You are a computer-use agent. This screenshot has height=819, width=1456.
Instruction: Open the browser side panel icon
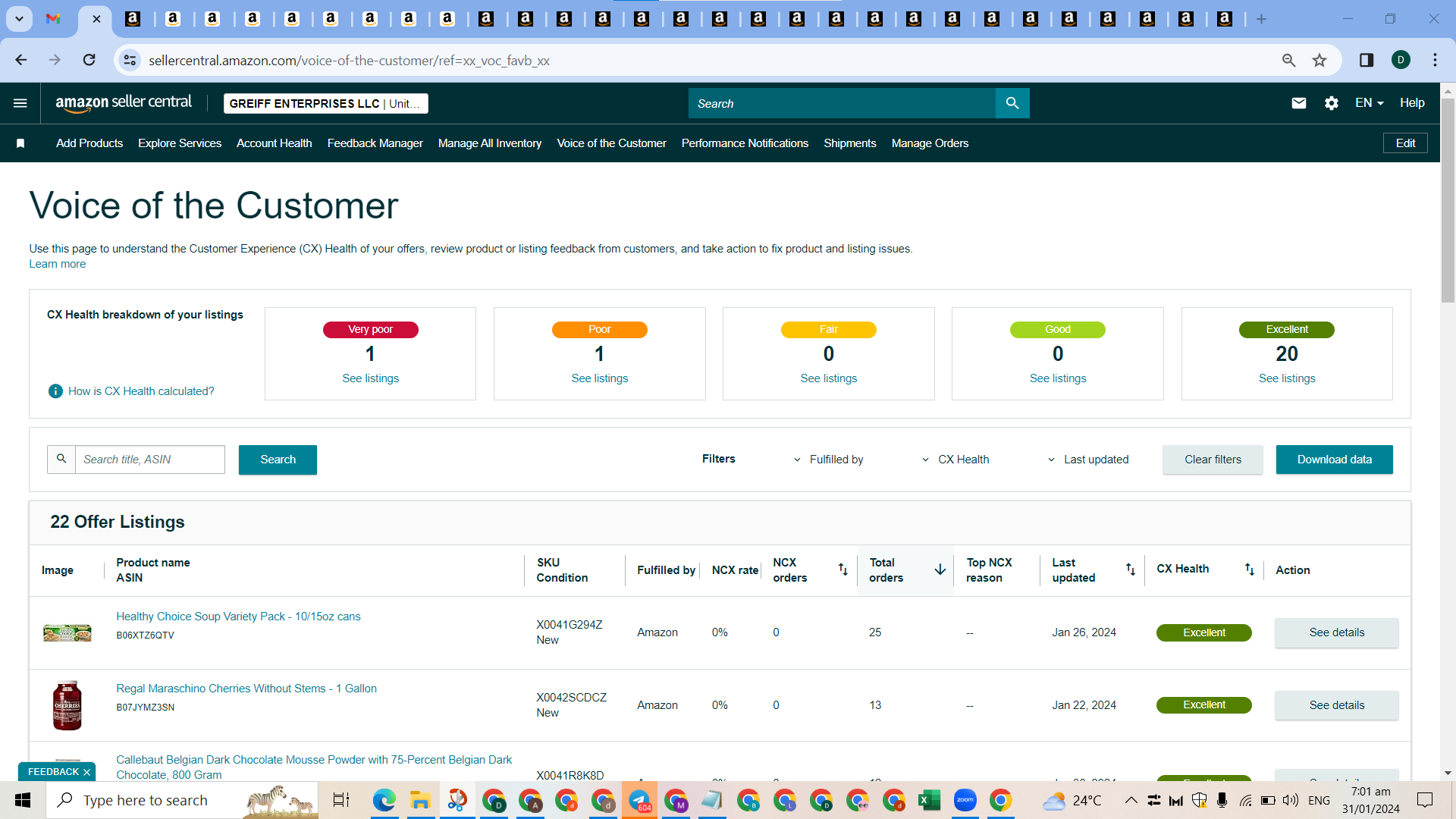[x=1367, y=60]
